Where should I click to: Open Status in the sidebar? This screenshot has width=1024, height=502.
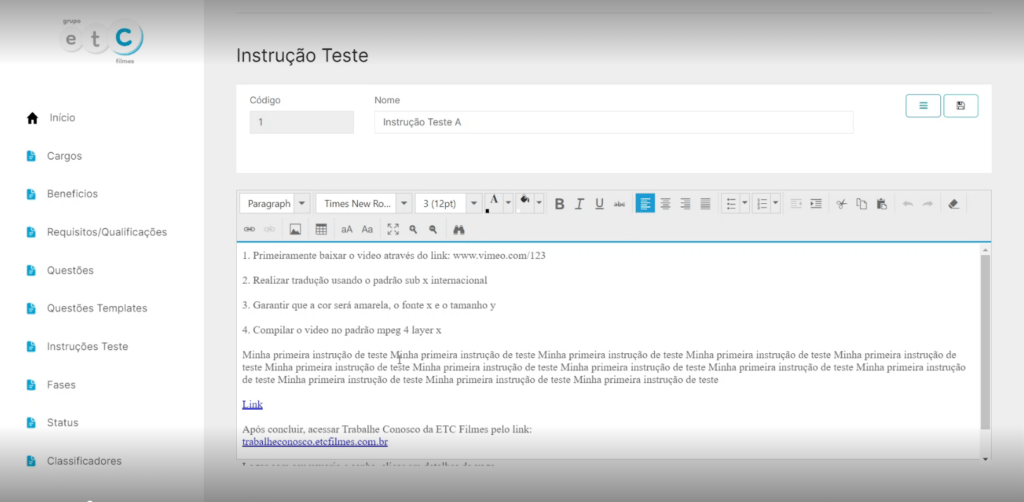click(62, 422)
